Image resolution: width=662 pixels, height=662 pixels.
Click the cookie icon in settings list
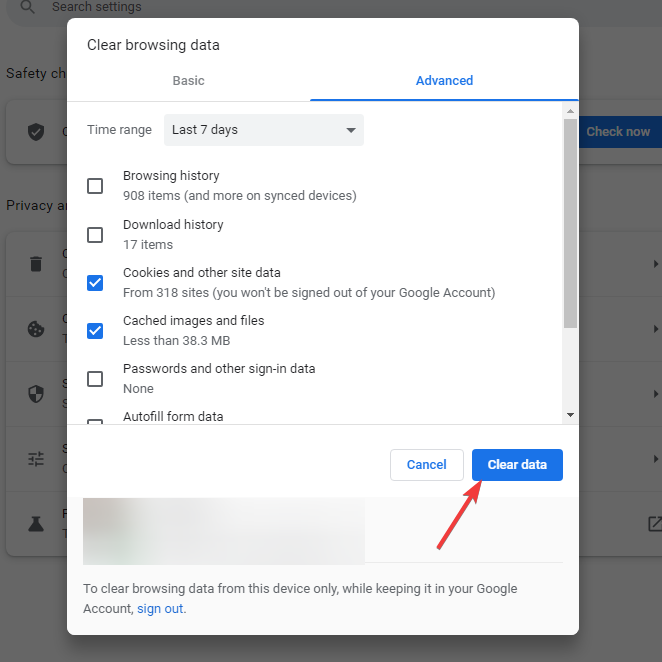click(36, 329)
